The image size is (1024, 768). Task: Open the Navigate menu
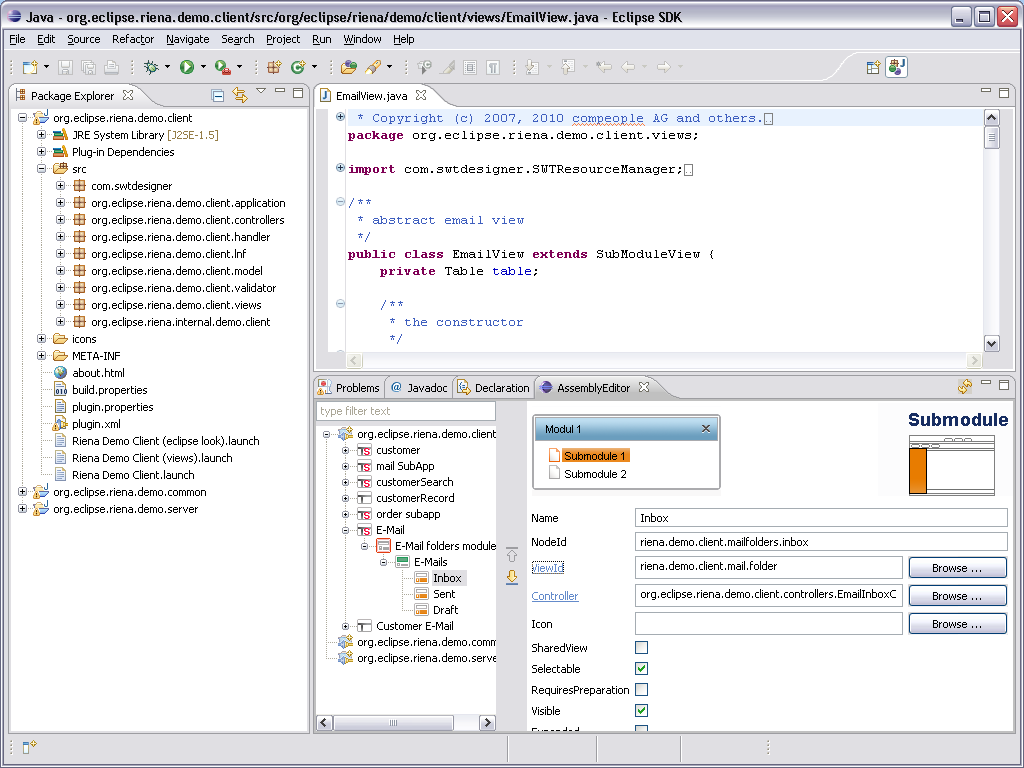[x=187, y=39]
